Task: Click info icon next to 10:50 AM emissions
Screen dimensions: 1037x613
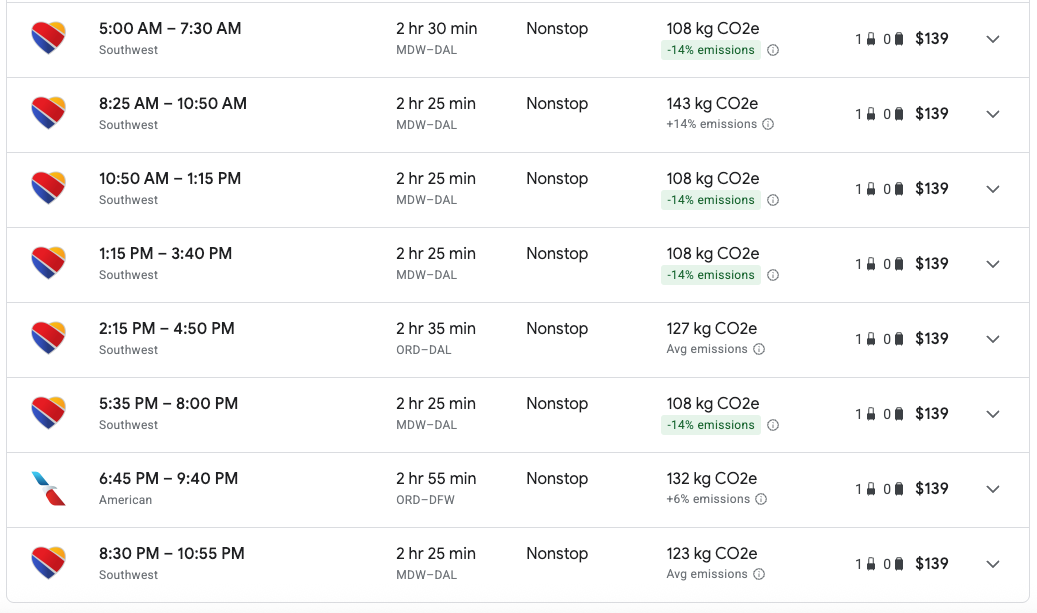Action: point(772,200)
